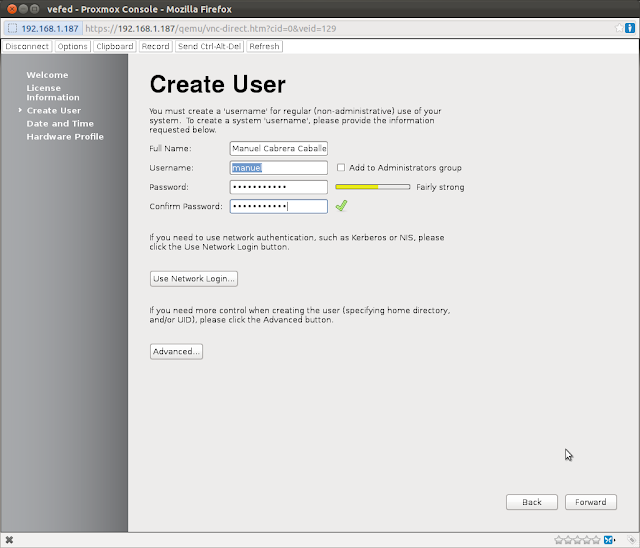Focus the Username field containing manuel
640x548 pixels.
point(278,168)
